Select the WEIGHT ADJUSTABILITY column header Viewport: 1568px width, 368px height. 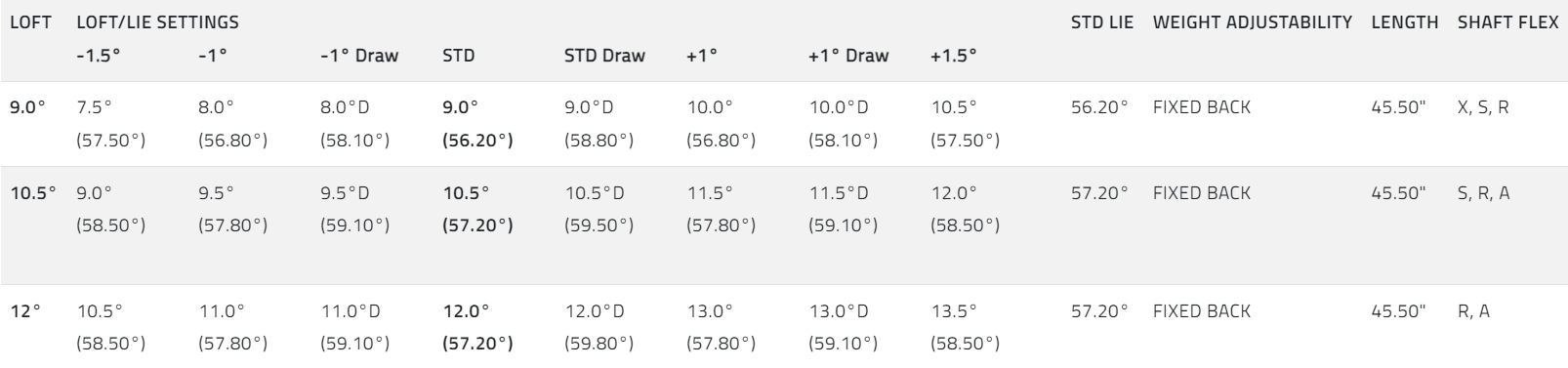pos(1253,21)
